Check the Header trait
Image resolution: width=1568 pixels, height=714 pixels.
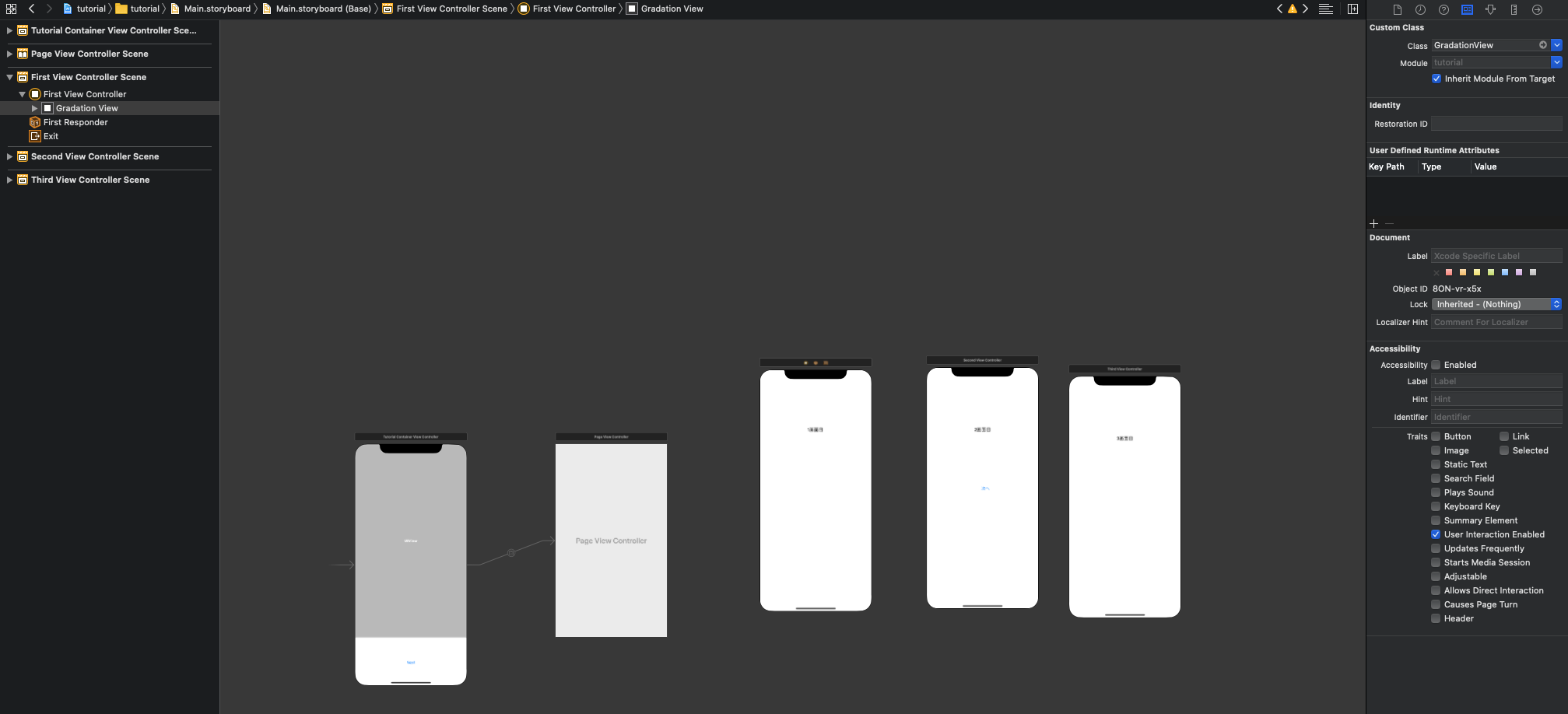point(1436,618)
